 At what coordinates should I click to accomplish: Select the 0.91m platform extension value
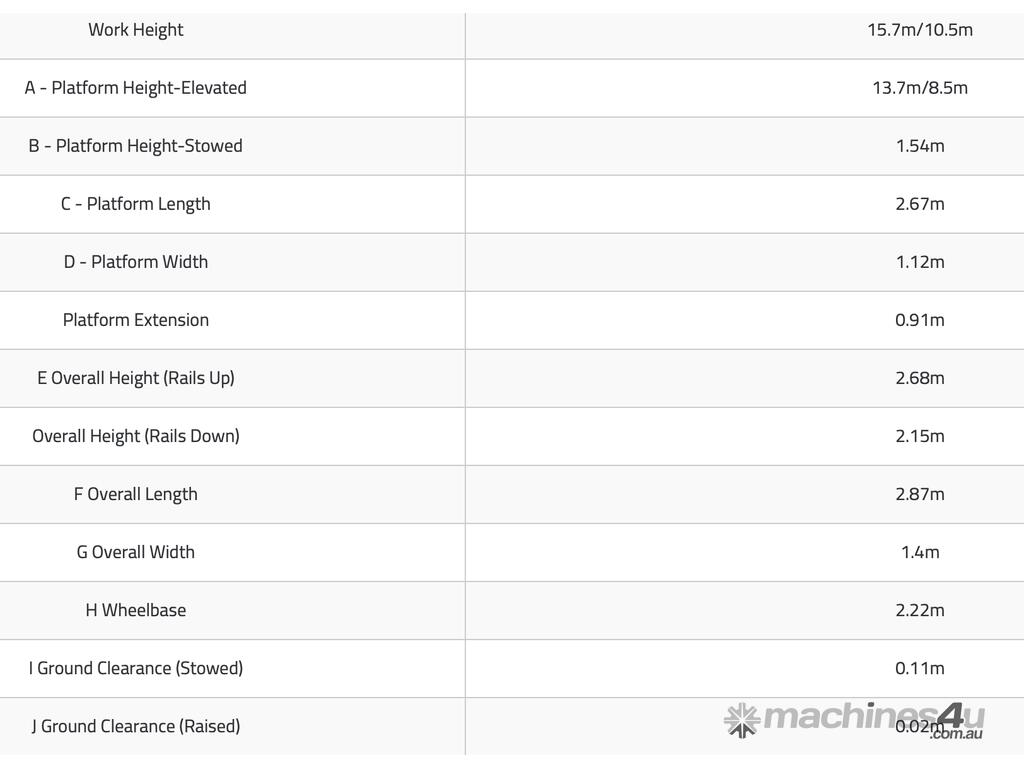(x=920, y=319)
